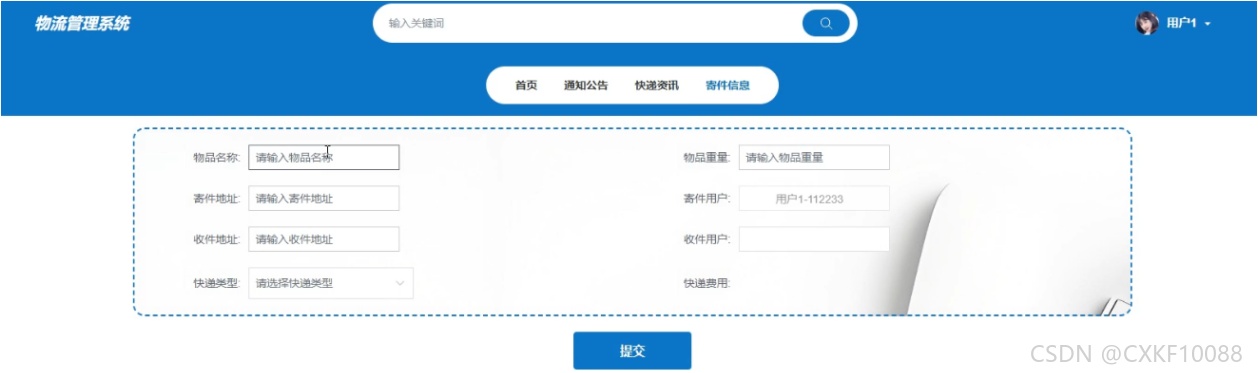Click the user avatar picture
This screenshot has height=373, width=1258.
pos(1147,23)
